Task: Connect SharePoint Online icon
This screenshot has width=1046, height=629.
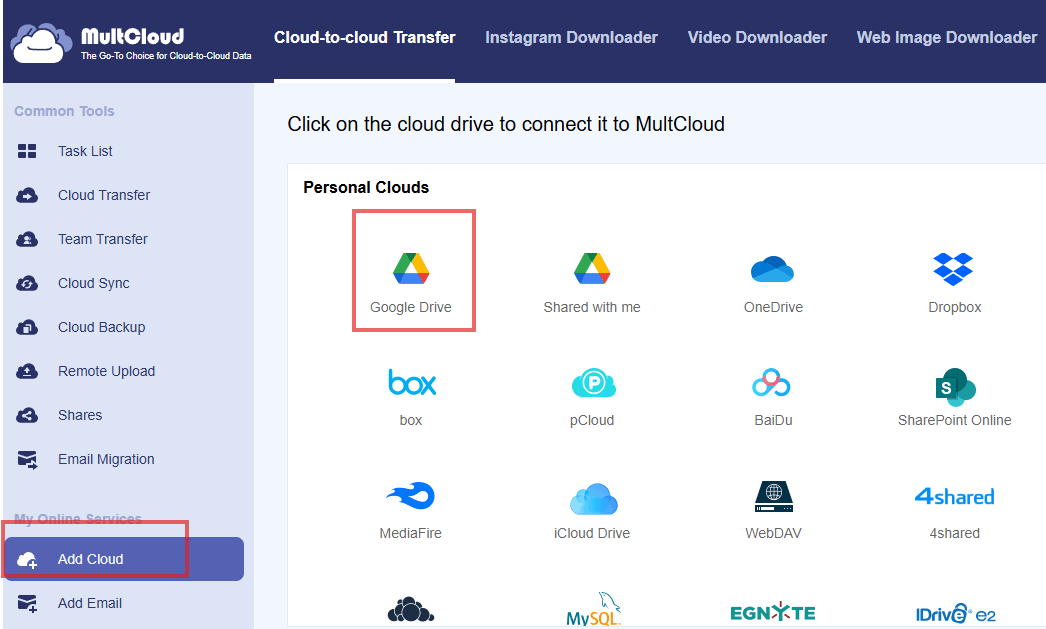Action: [x=954, y=385]
